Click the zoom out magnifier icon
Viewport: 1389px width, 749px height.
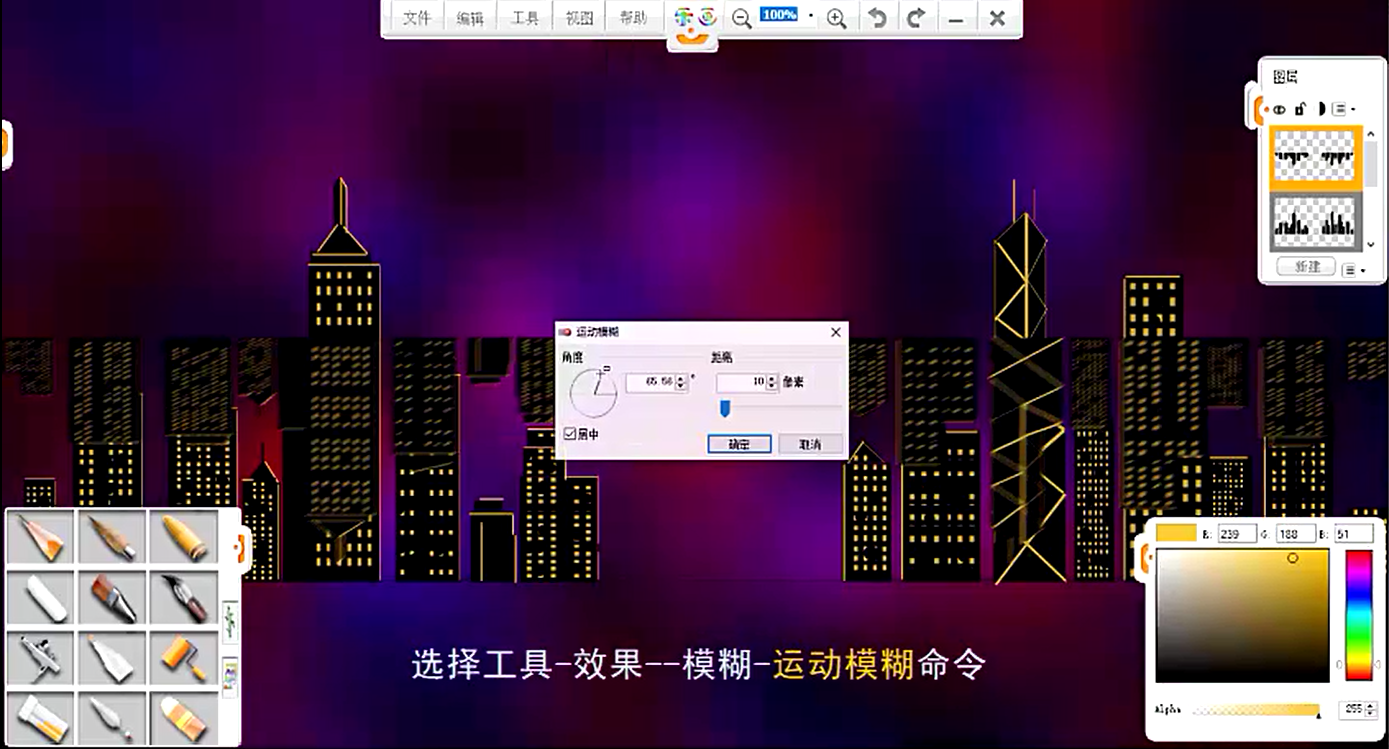pos(741,19)
